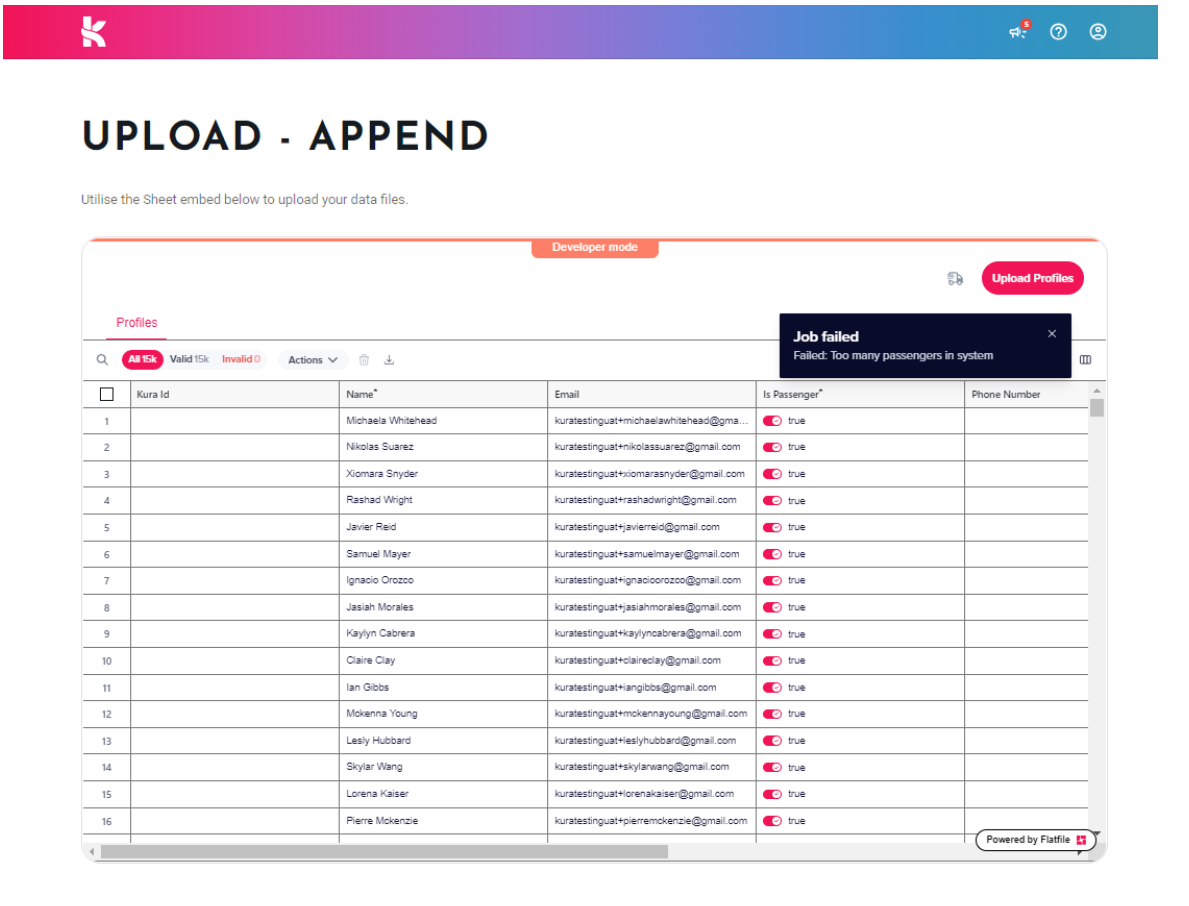Click the truck jobs icon beside Upload Profiles
The height and width of the screenshot is (906, 1189).
click(955, 278)
